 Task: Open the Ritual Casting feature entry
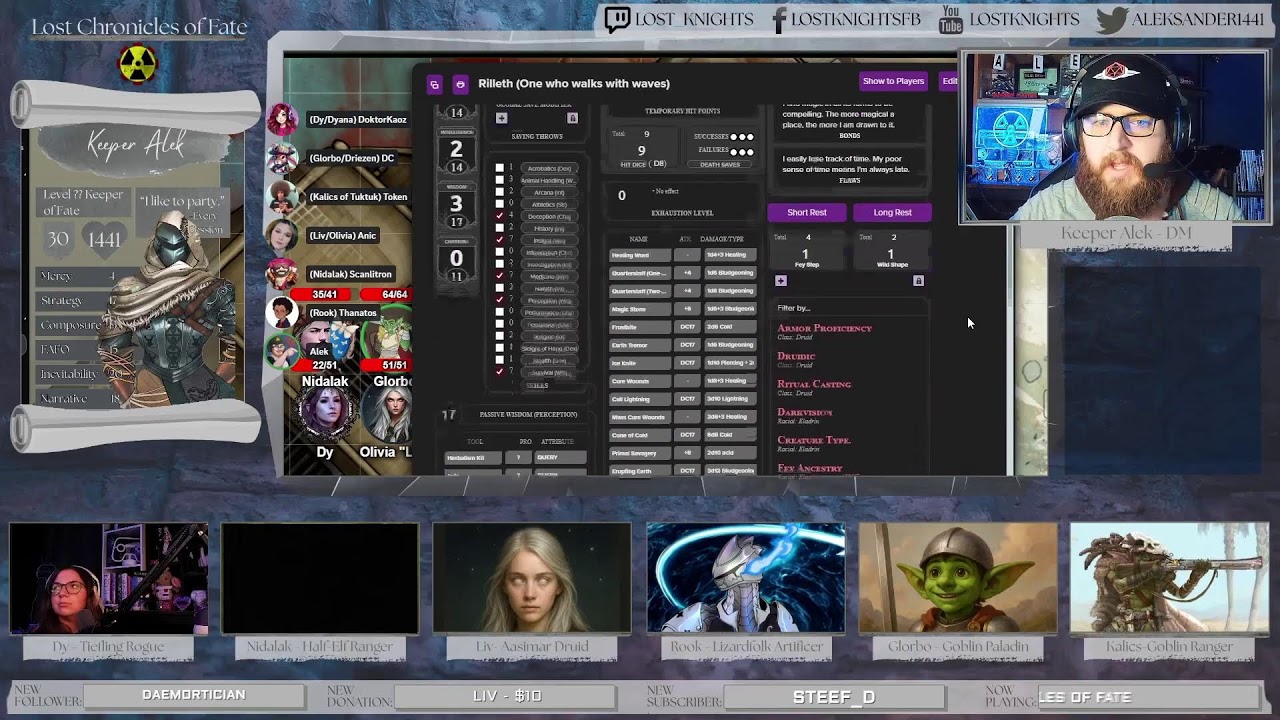814,384
